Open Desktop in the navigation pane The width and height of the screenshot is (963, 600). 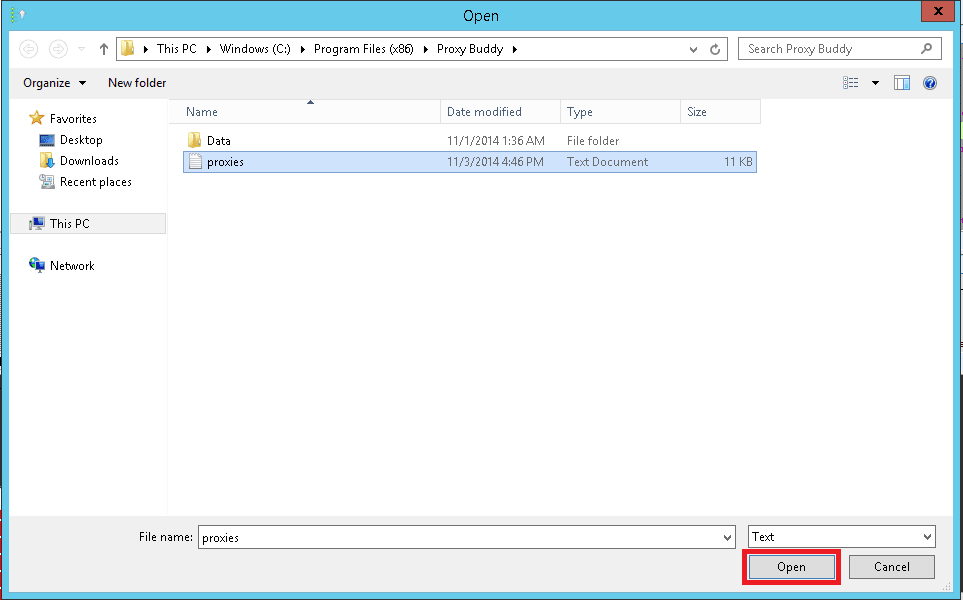click(x=81, y=140)
